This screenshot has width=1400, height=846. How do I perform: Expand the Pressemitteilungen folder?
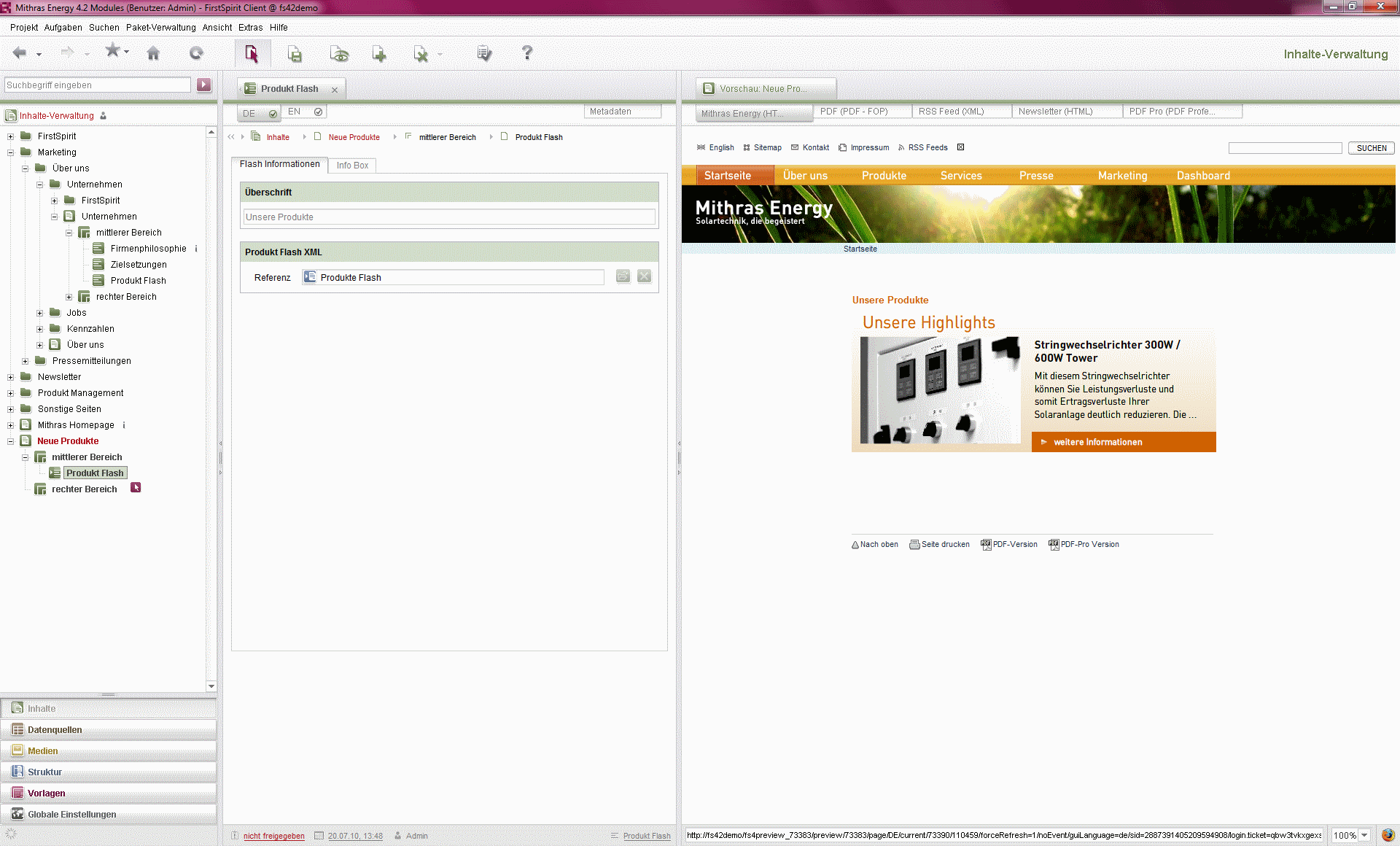[x=26, y=361]
